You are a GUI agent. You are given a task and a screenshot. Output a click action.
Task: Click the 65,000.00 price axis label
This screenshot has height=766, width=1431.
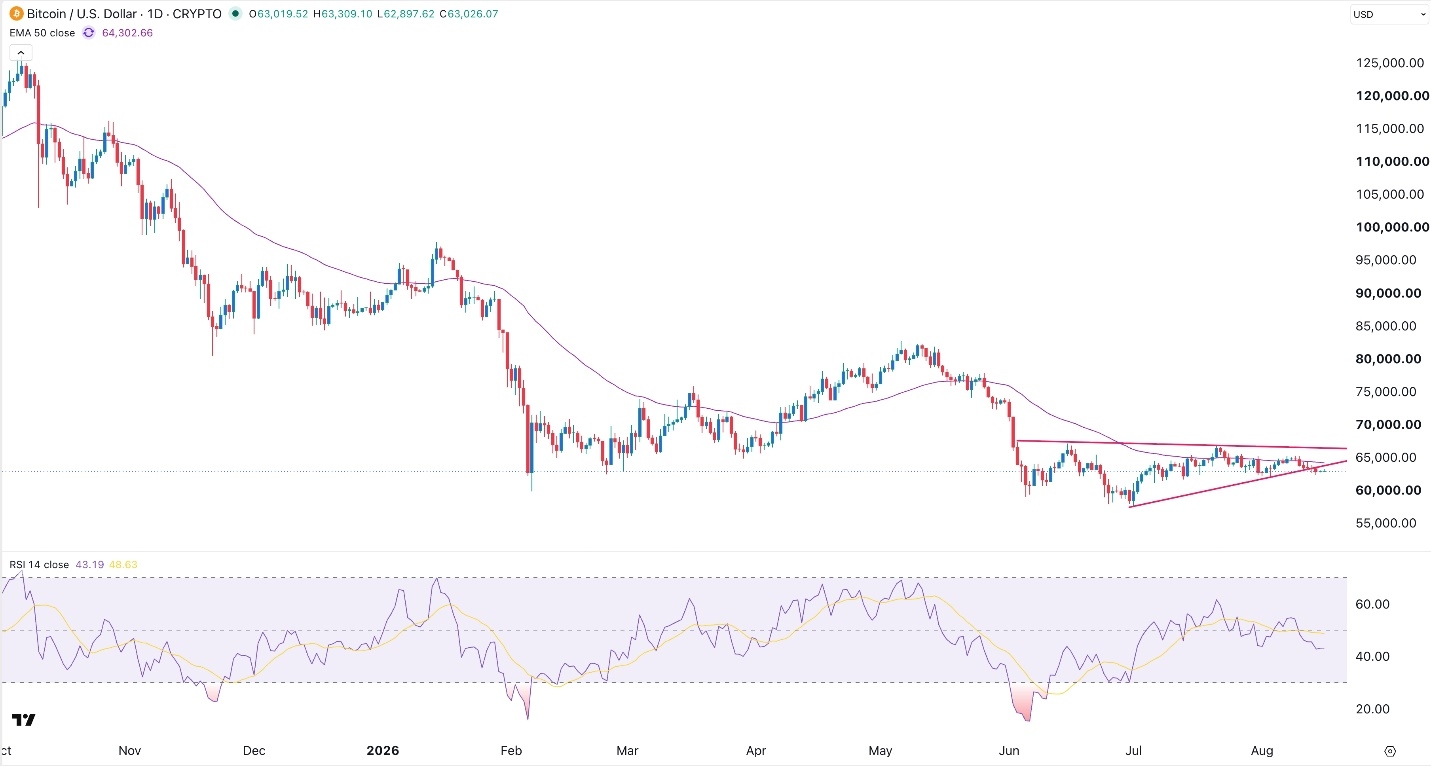(1388, 458)
